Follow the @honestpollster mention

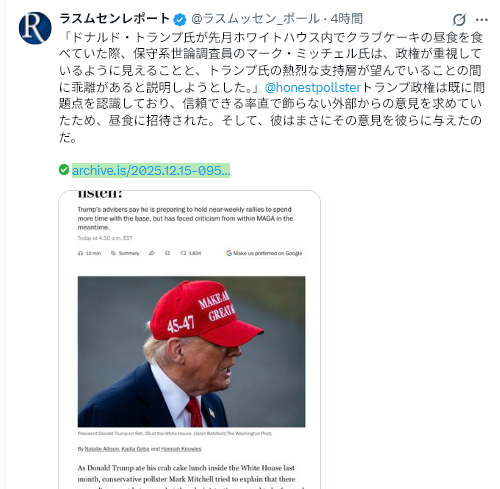(313, 87)
